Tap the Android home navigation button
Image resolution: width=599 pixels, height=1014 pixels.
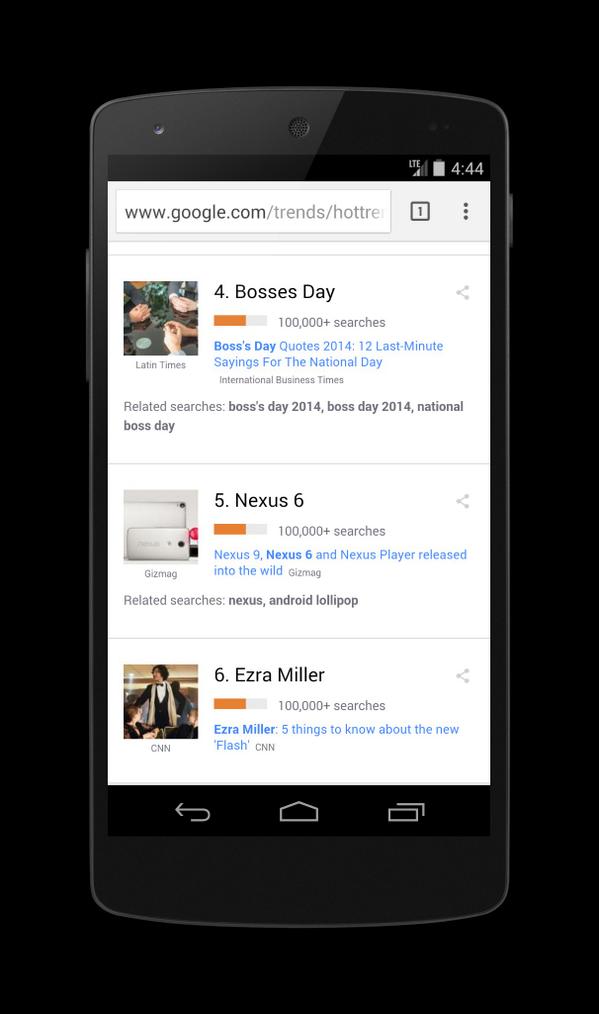[299, 812]
